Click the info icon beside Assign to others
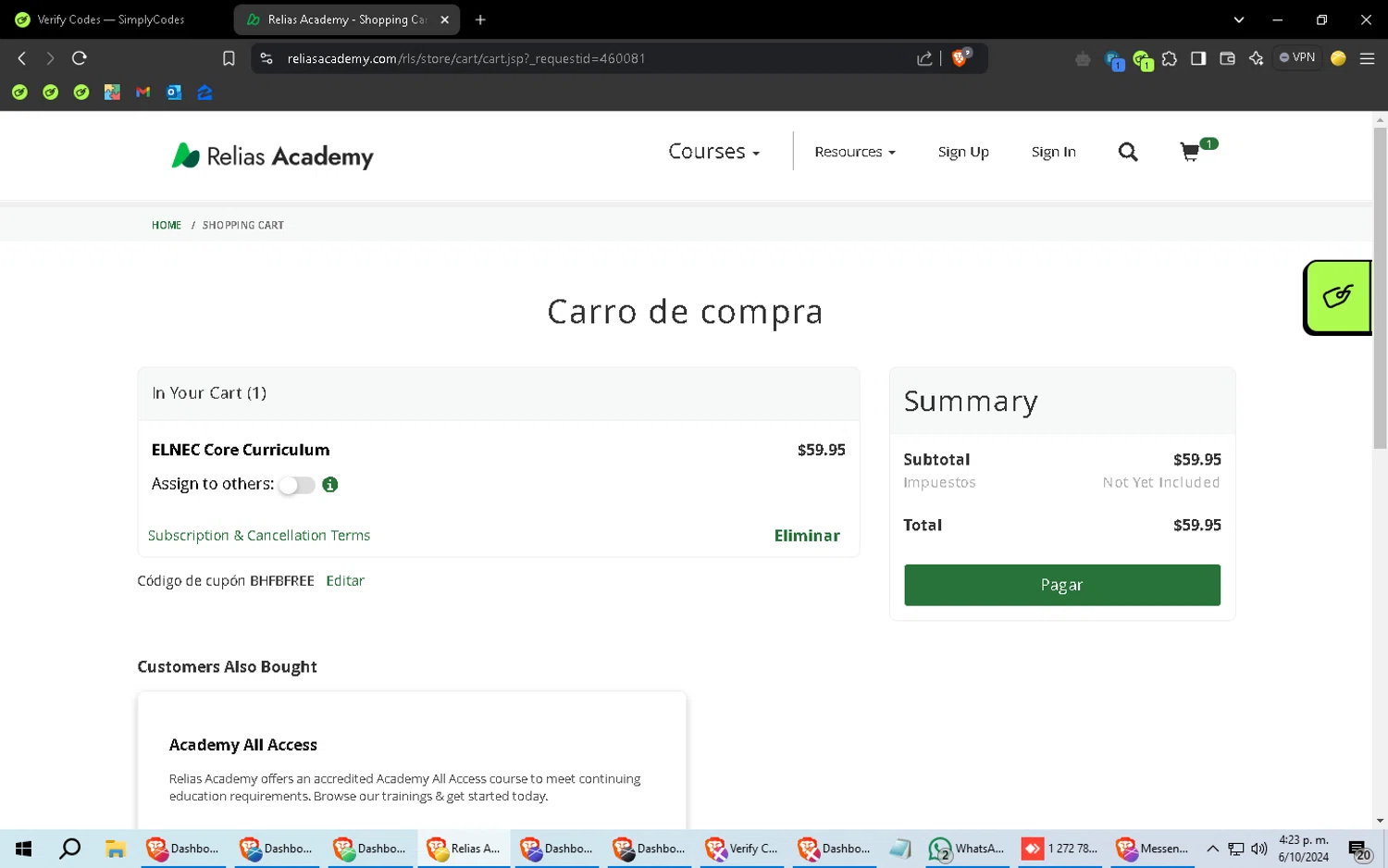This screenshot has height=868, width=1388. point(329,484)
